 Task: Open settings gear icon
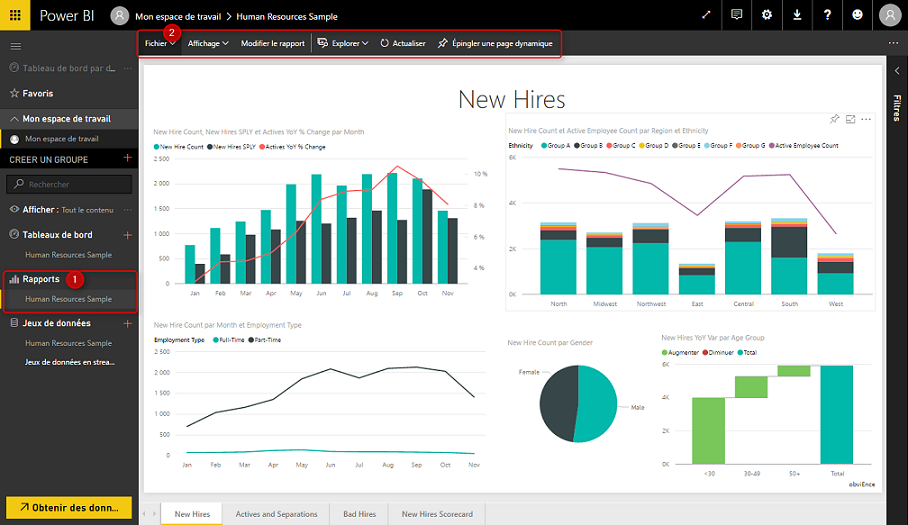(767, 15)
